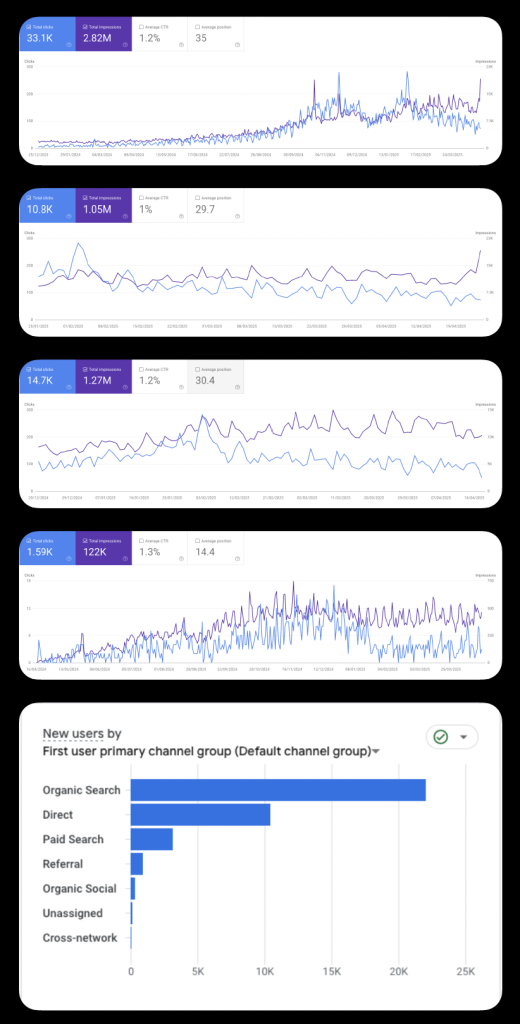Viewport: 520px width, 1024px height.
Task: Enable Average position checkbox showing 35
Action: [198, 26]
